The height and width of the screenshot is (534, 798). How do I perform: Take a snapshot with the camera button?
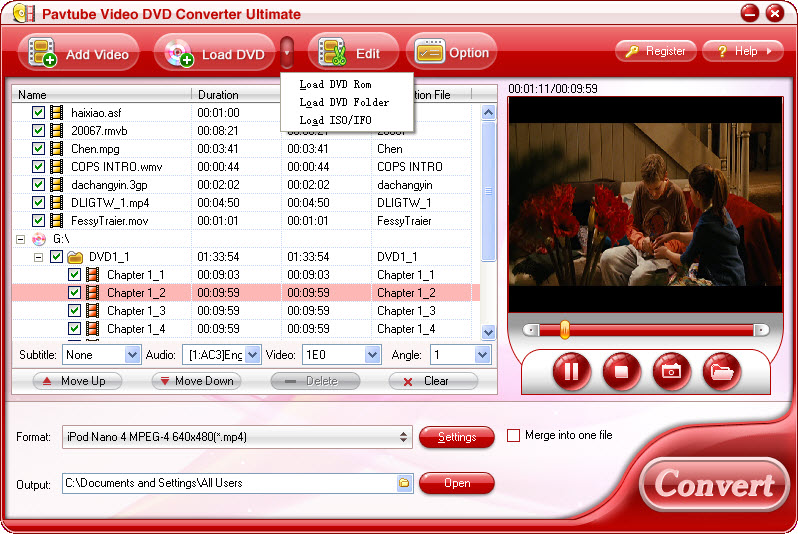click(671, 372)
